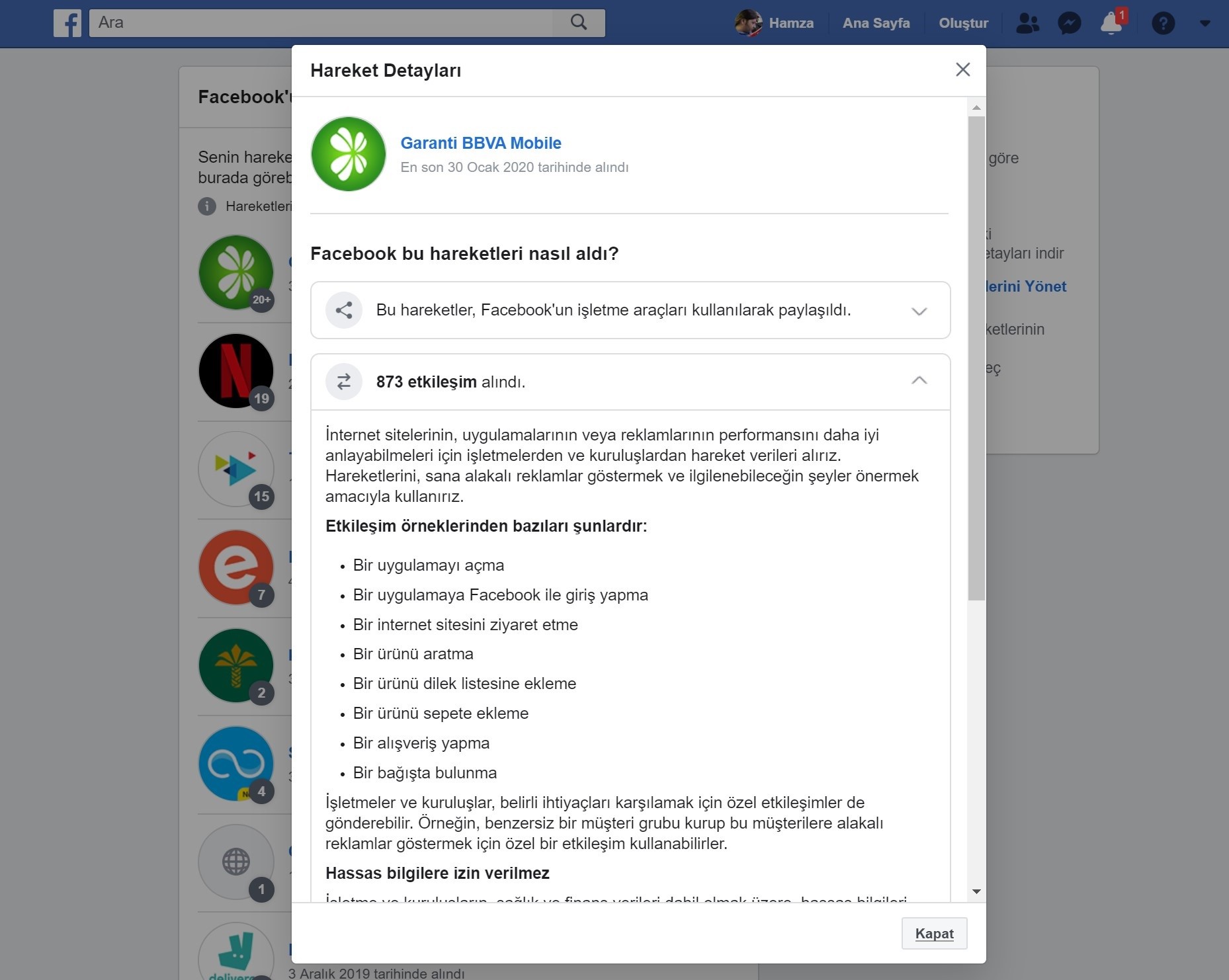Click the 'Bir uygulamayı açma' list item
Viewport: 1229px width, 980px height.
(429, 565)
